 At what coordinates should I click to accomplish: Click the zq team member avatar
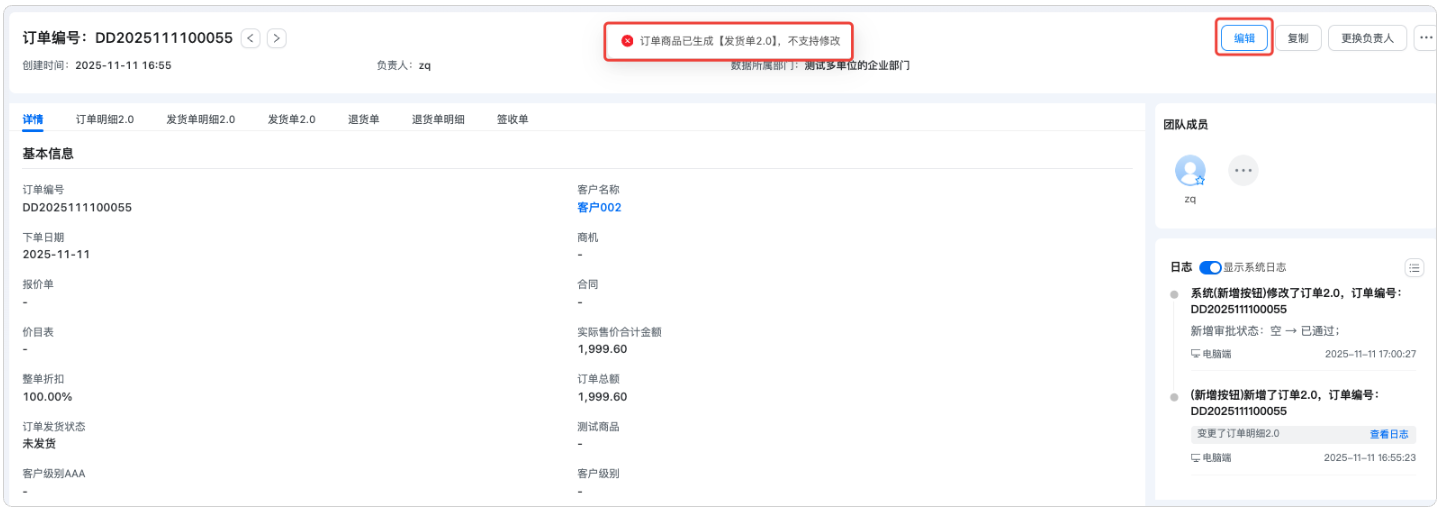pyautogui.click(x=1190, y=171)
